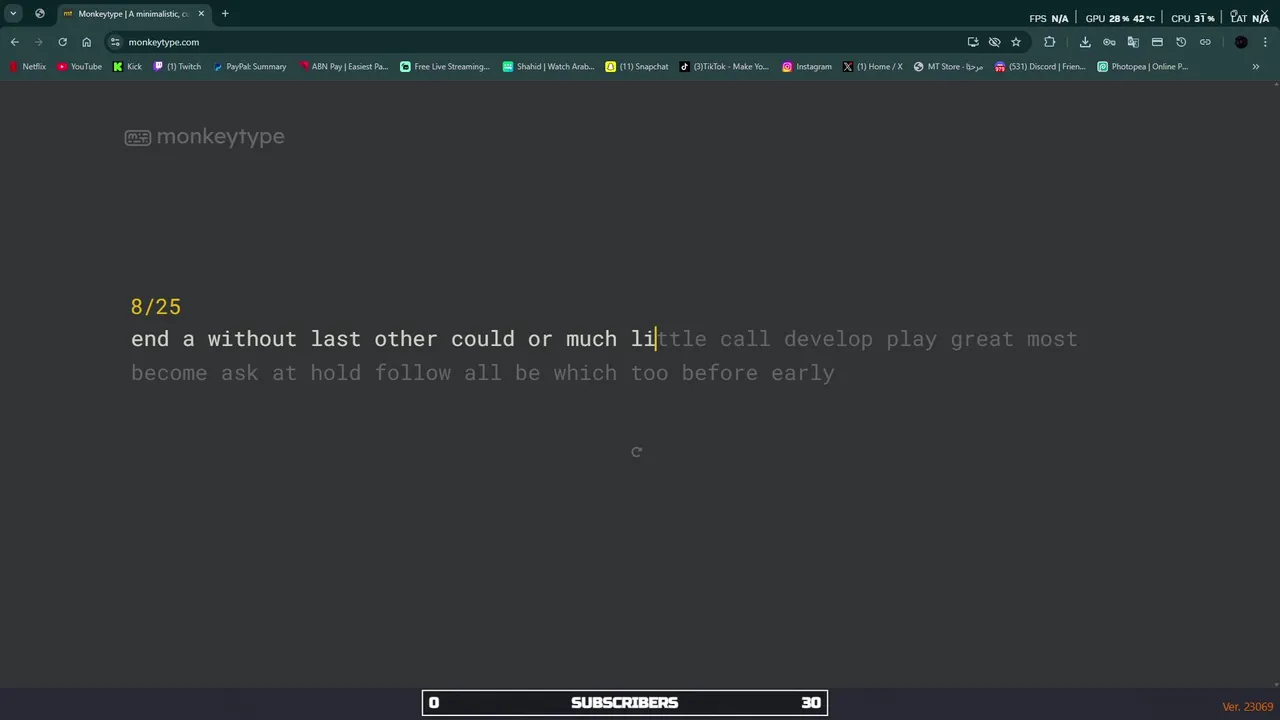Open the MT Store bookmark
Viewport: 1280px width, 720px height.
tap(948, 67)
